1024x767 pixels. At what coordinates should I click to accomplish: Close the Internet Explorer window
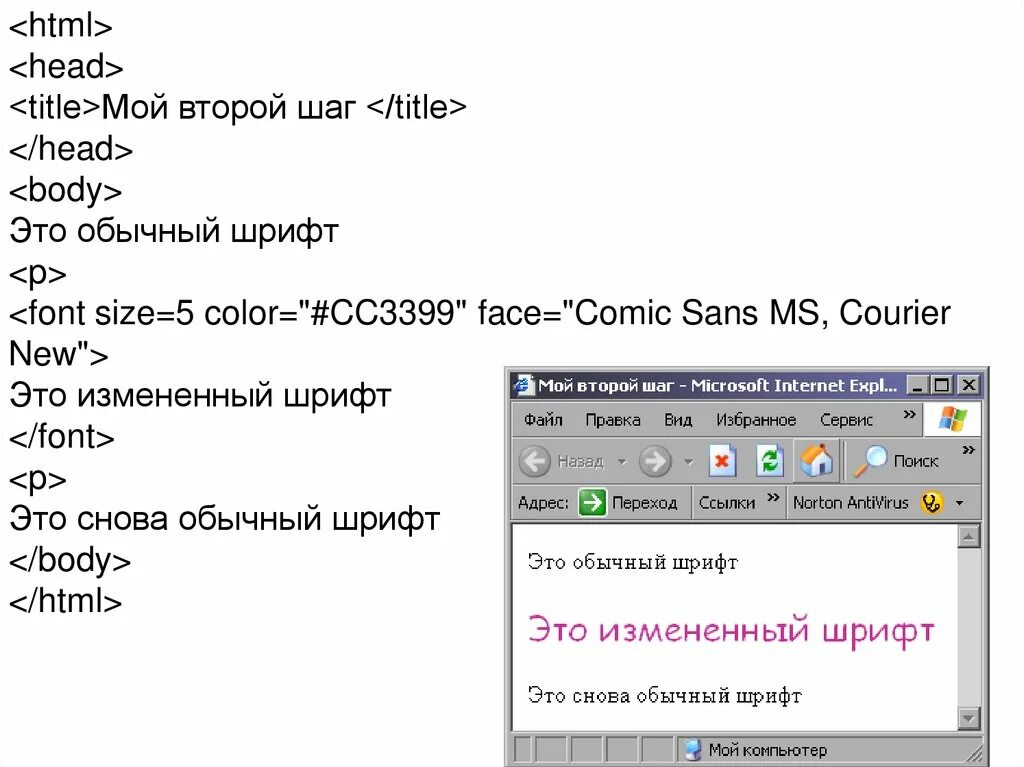(969, 385)
